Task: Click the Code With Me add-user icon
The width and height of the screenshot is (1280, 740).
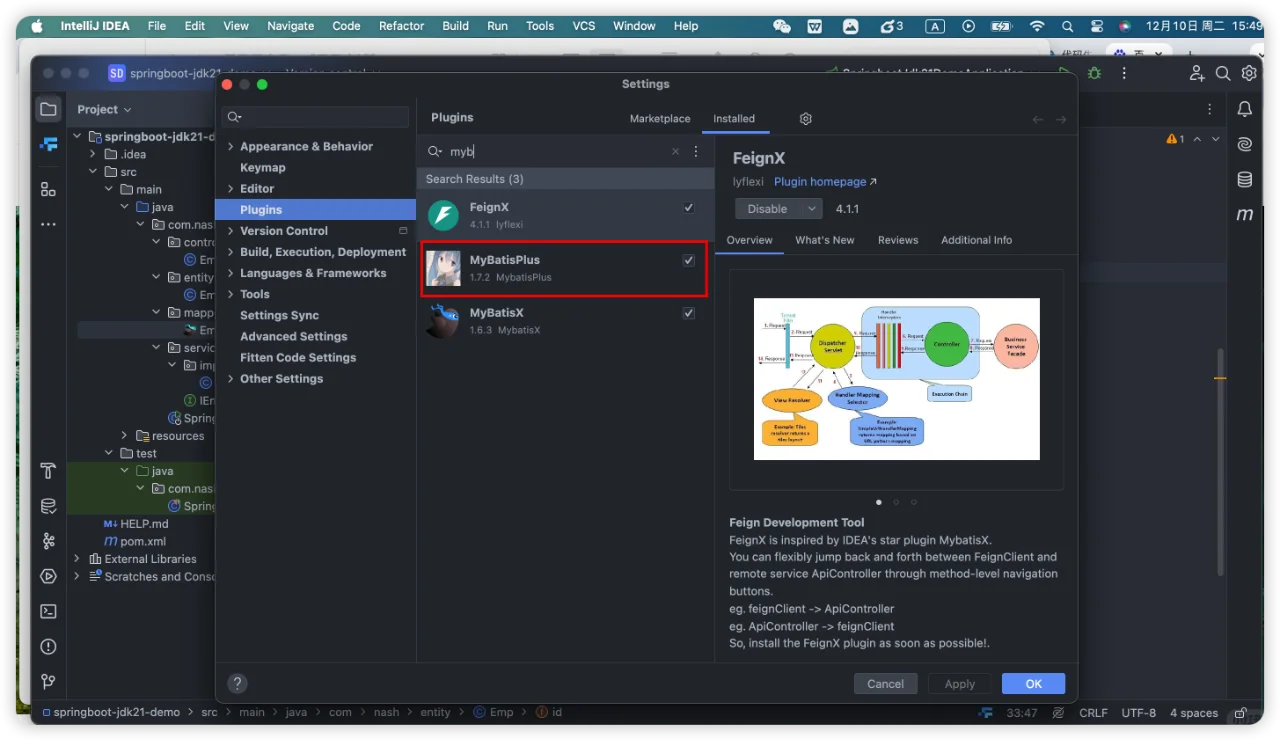Action: click(x=1197, y=73)
